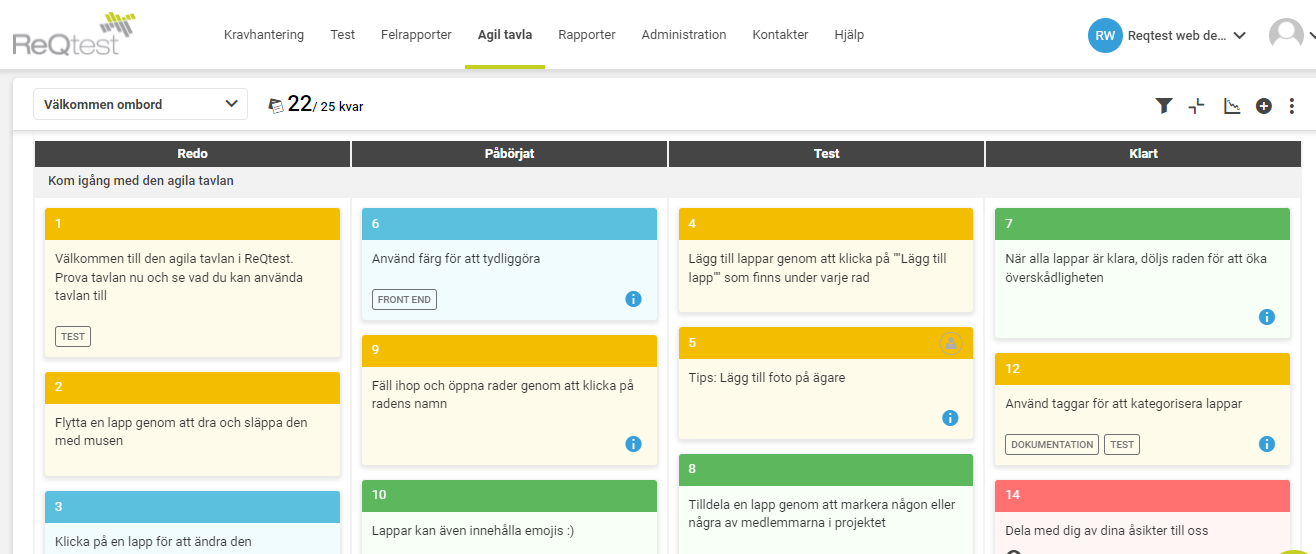Click info icon on card 7
The width and height of the screenshot is (1316, 554).
1267,317
